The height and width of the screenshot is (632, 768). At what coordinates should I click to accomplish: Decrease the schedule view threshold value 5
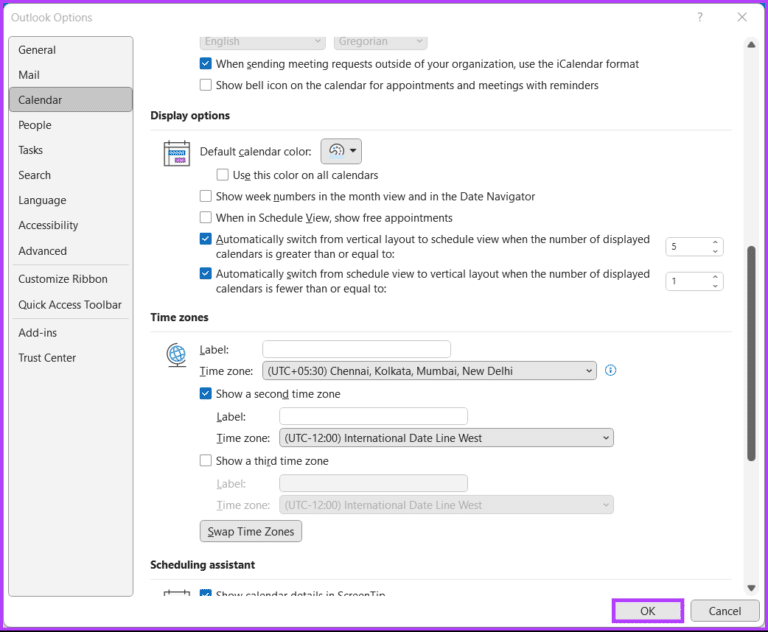[x=715, y=251]
